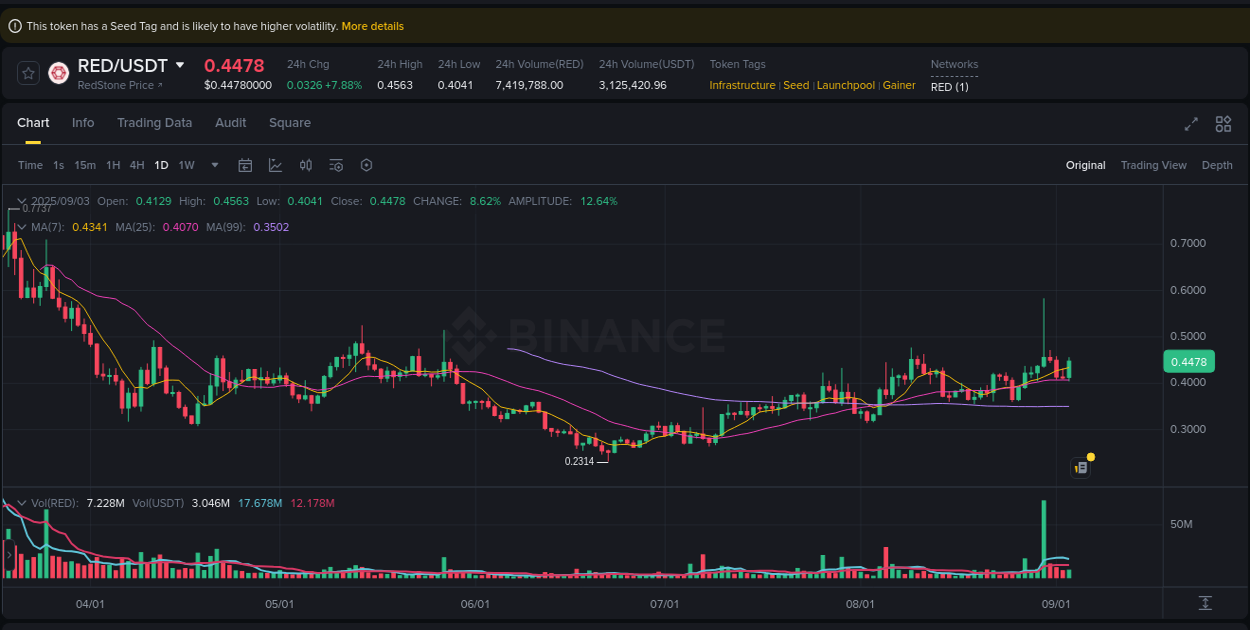Select the chart overlay line icon

pos(276,165)
